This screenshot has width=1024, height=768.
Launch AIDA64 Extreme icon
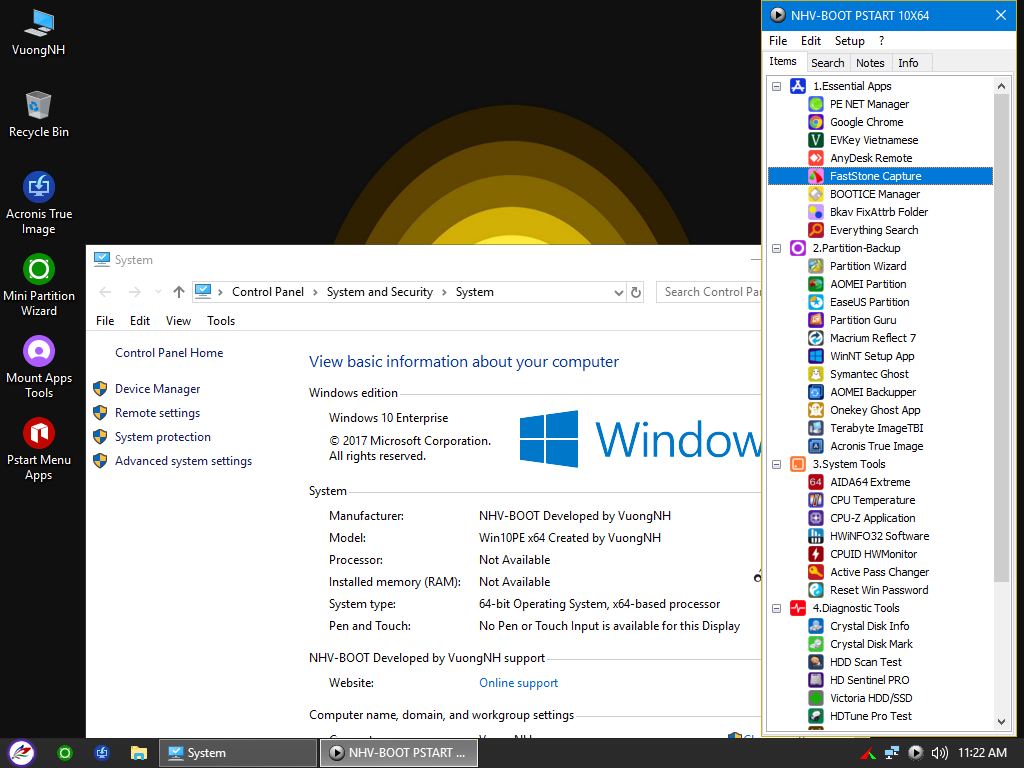(x=816, y=482)
